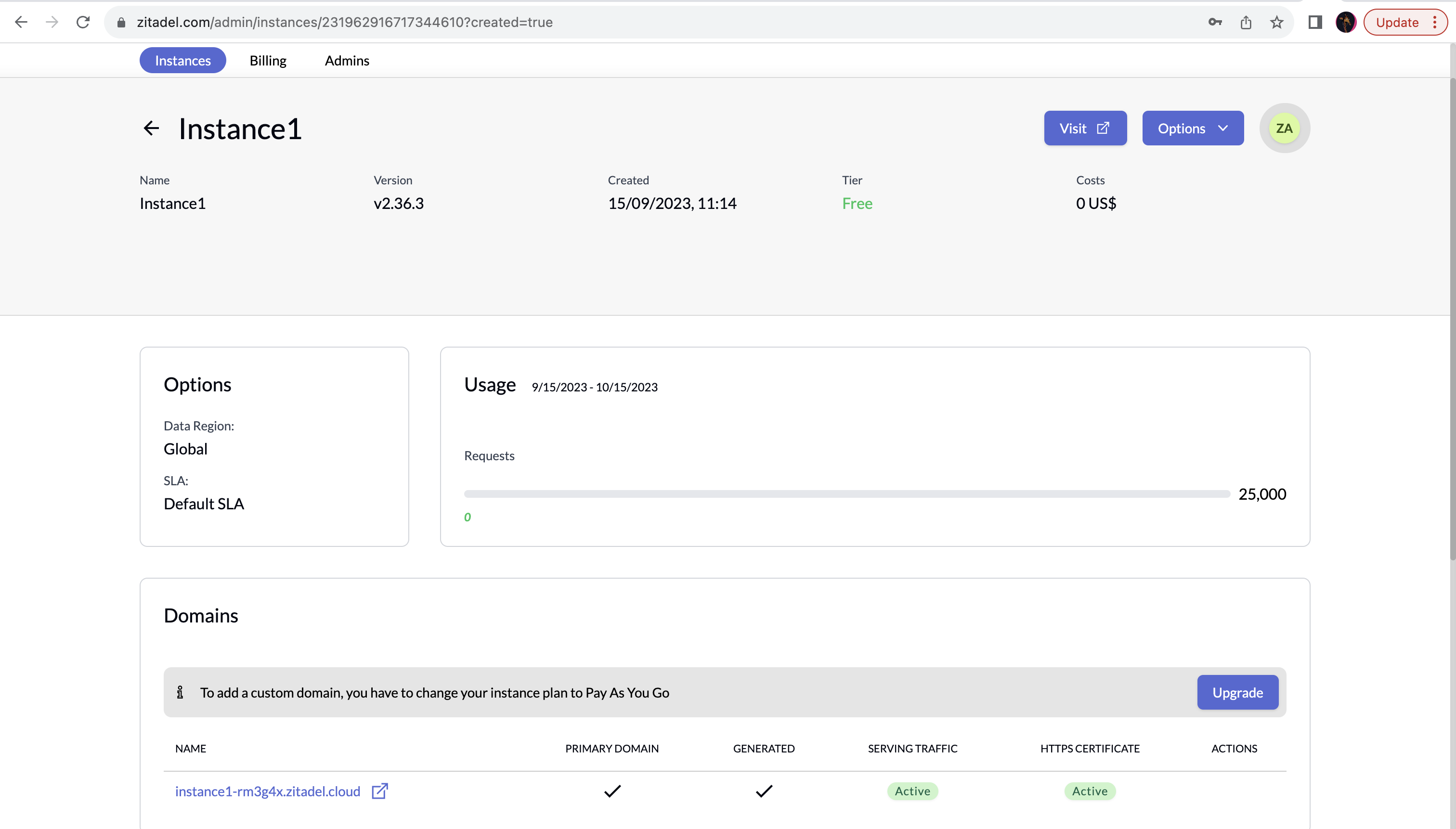Open the instance1-rm3g4x.zitadel.cloud link
Image resolution: width=1456 pixels, height=829 pixels.
[268, 791]
